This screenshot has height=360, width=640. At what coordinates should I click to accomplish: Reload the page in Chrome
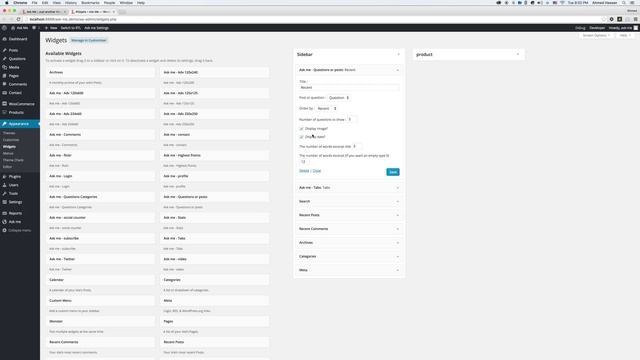click(18, 19)
